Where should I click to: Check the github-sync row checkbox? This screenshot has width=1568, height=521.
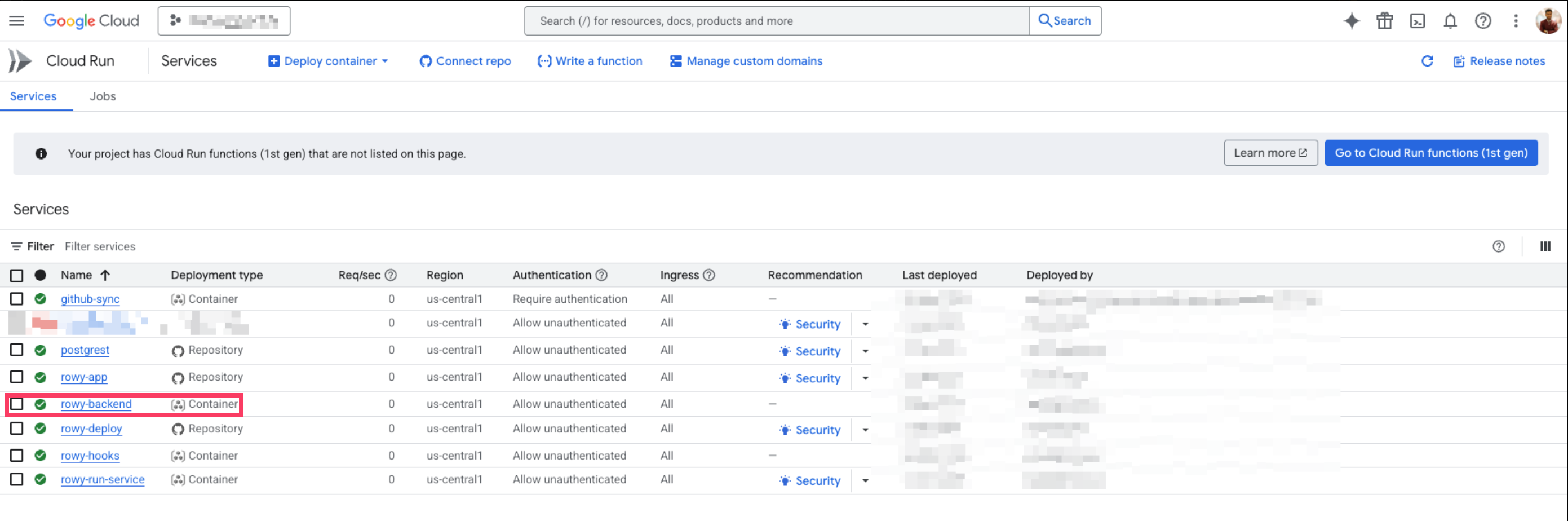tap(16, 299)
